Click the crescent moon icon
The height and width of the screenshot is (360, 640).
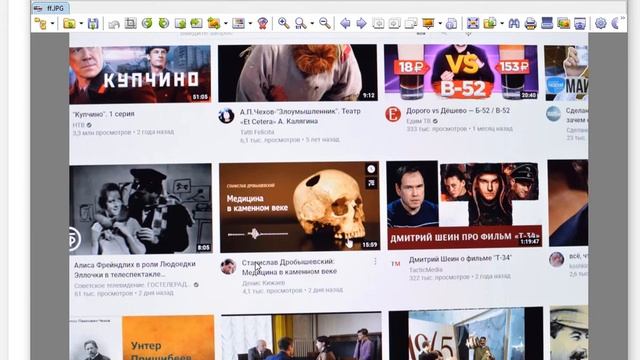click(615, 24)
